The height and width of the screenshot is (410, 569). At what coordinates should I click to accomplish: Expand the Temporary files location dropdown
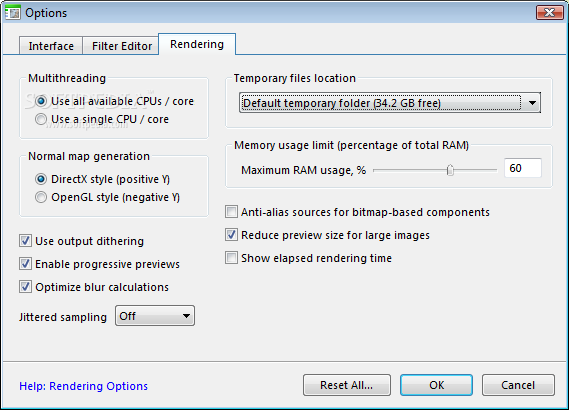[x=390, y=103]
